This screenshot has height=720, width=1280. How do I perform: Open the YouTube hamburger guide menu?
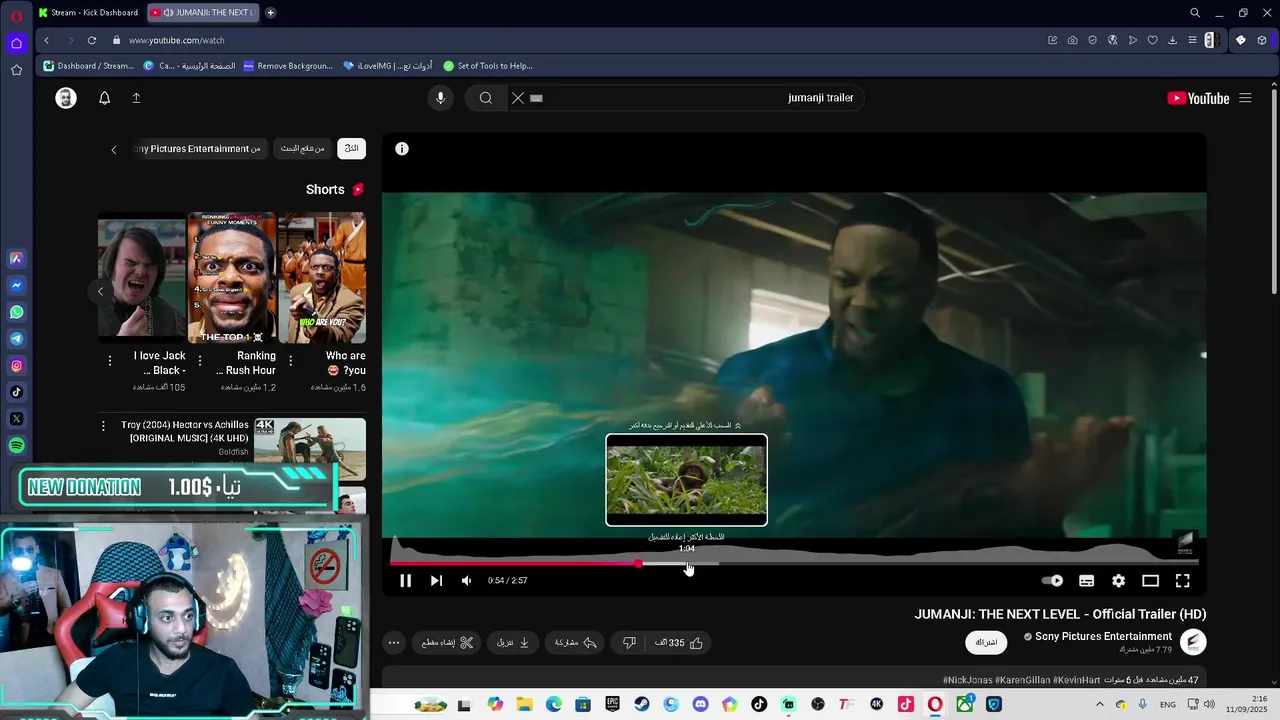pos(1245,98)
